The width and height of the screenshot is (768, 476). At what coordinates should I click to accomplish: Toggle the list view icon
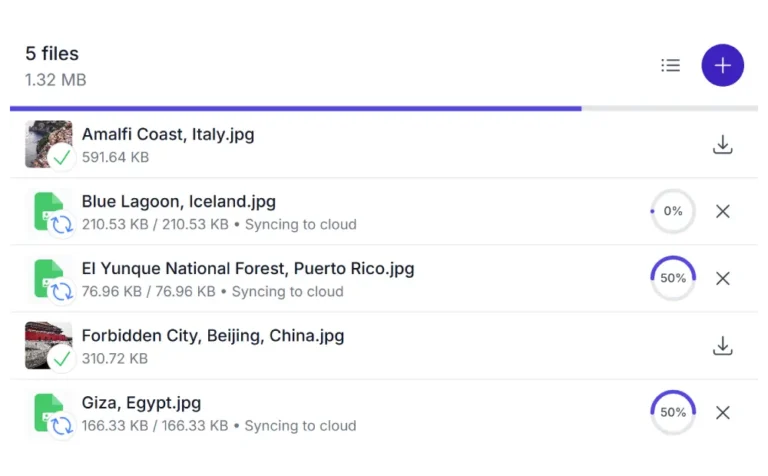(x=671, y=65)
